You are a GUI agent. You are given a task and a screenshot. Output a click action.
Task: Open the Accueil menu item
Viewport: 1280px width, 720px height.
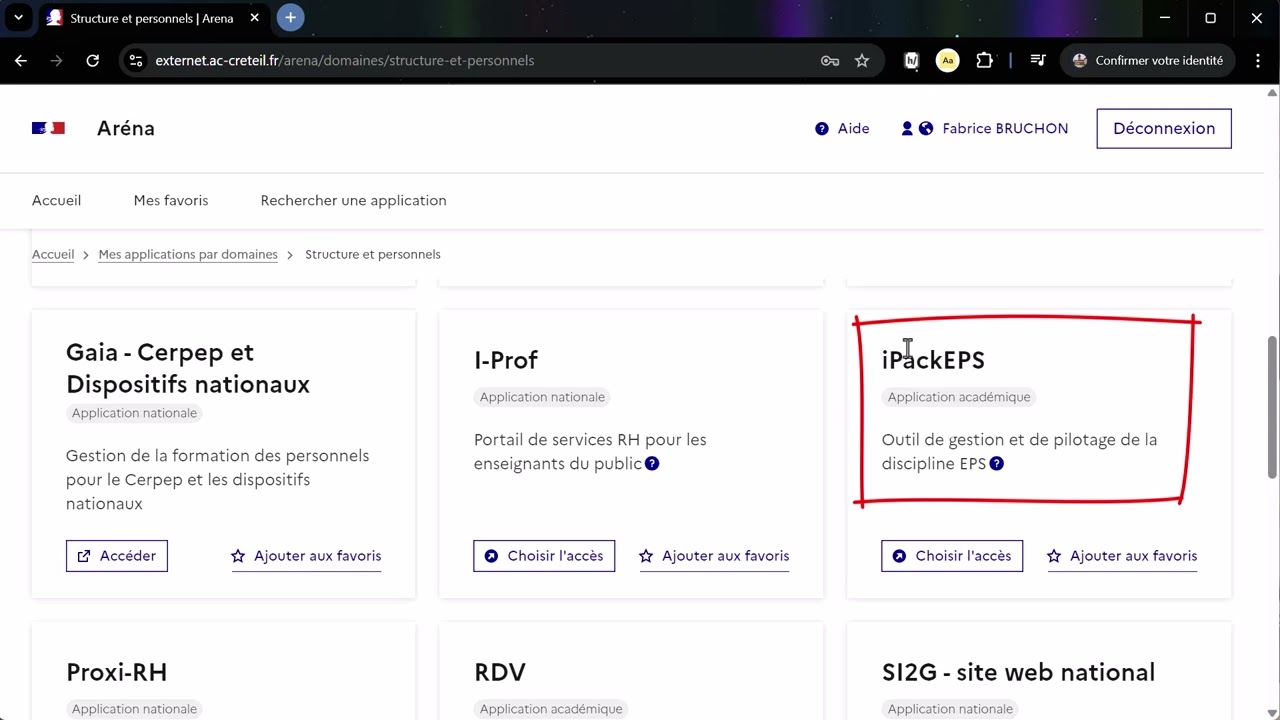[x=56, y=200]
